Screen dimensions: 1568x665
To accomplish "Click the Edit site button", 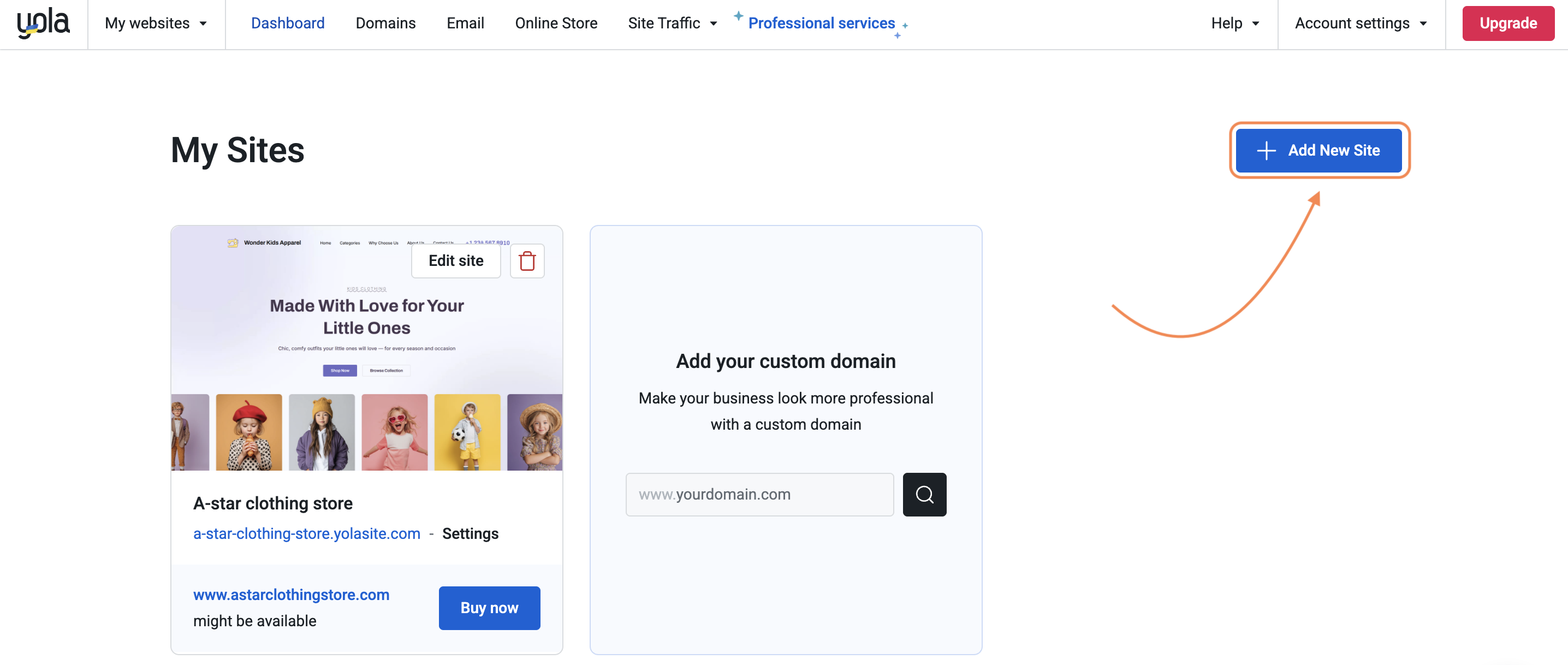I will (x=456, y=260).
